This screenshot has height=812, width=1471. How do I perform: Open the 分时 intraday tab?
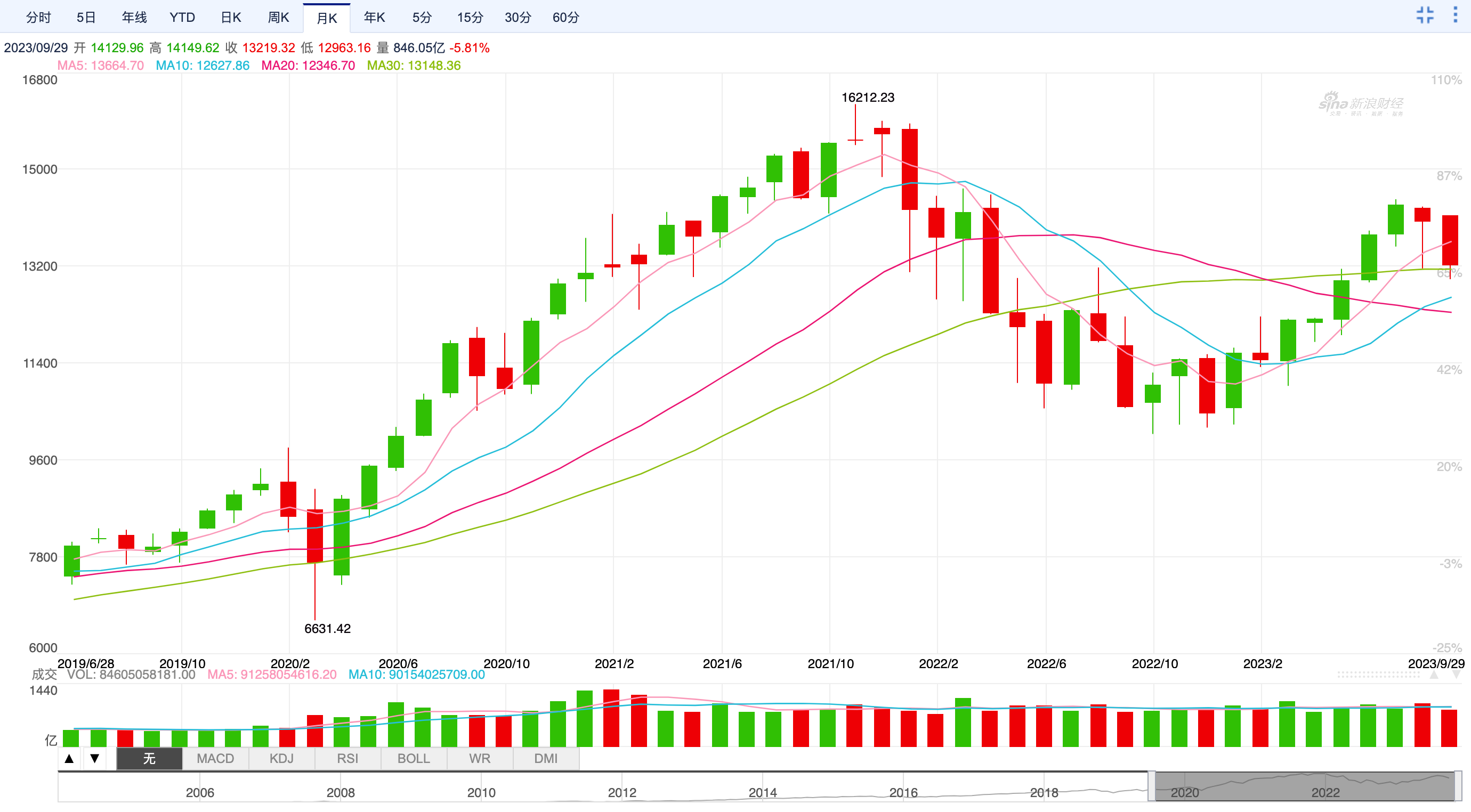point(39,18)
